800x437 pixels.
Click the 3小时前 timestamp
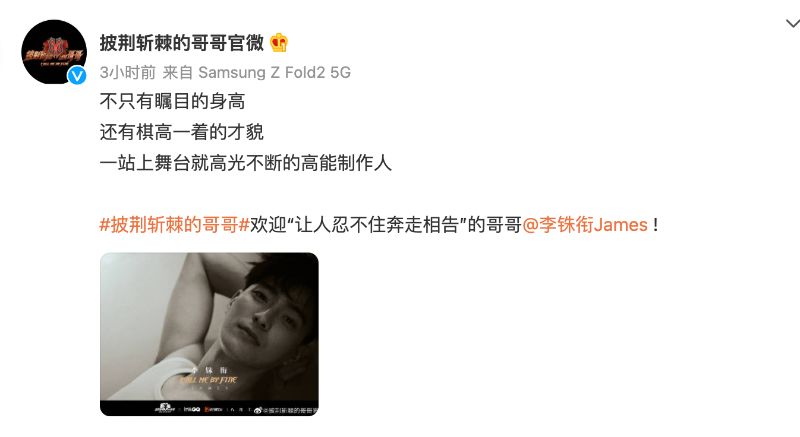(128, 72)
